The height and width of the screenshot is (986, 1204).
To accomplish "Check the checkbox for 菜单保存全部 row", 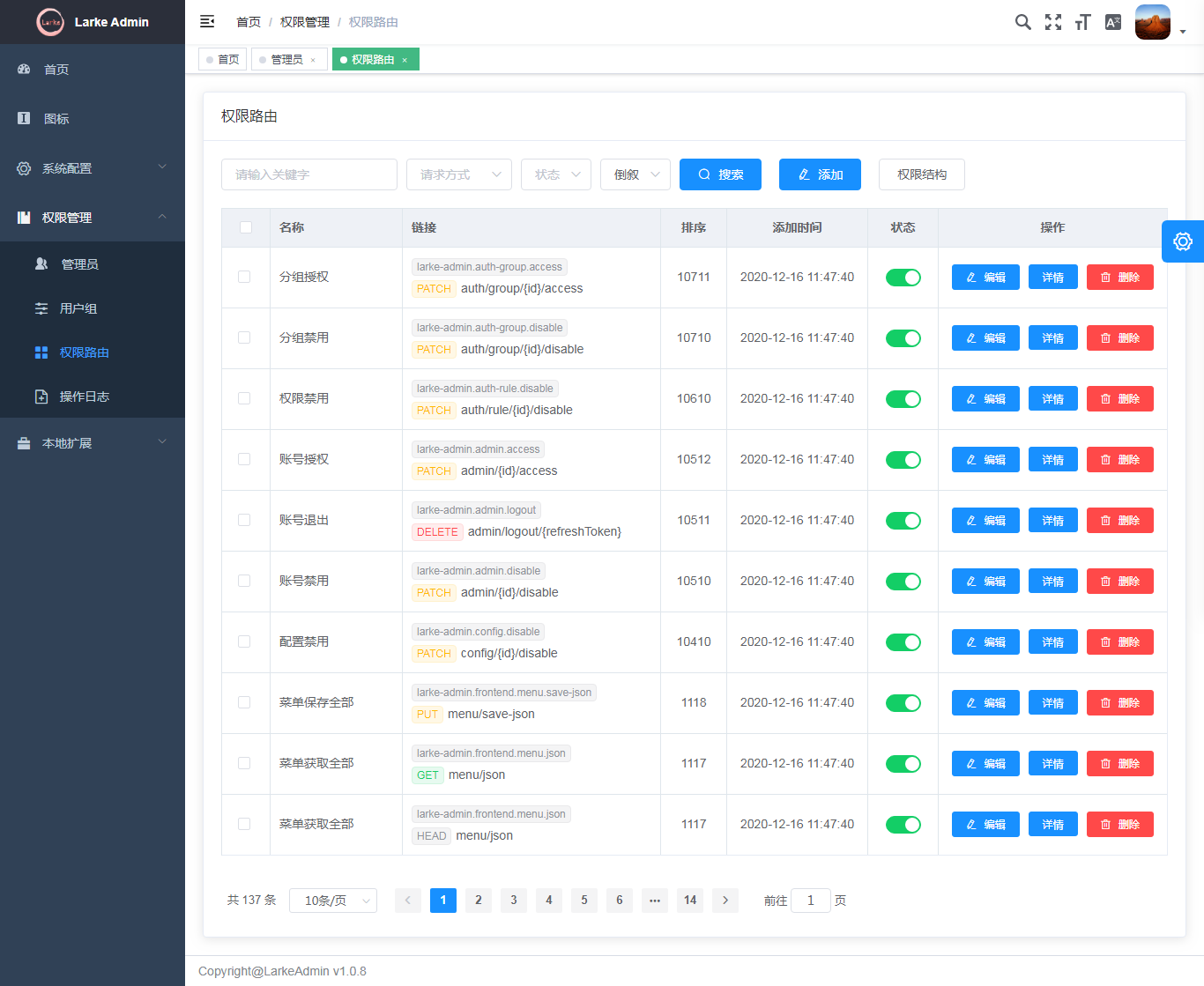I will click(244, 702).
